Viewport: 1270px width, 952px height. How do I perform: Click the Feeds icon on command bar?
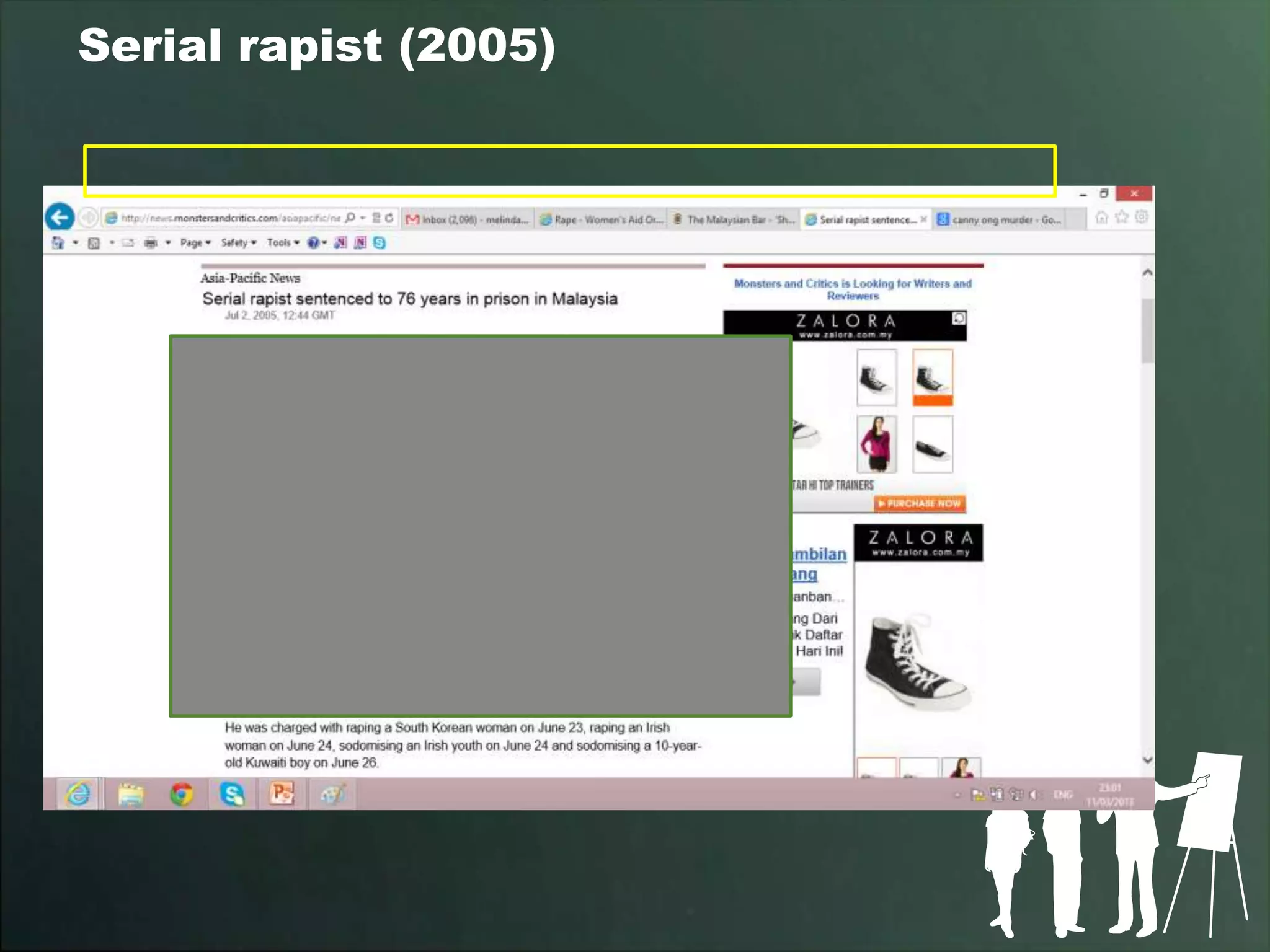pos(94,243)
